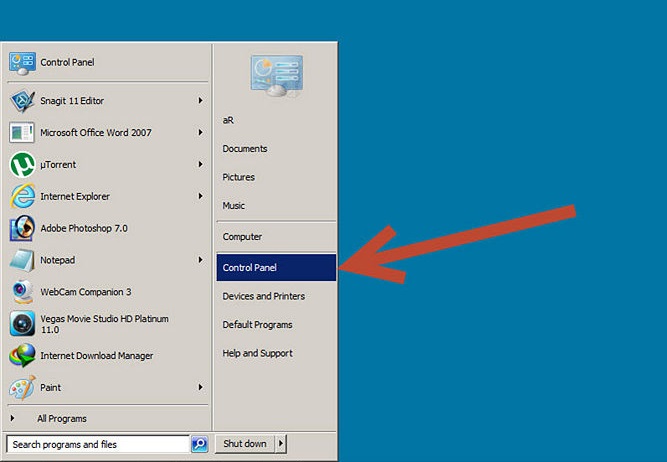Click All Programs label
The height and width of the screenshot is (462, 667).
coord(62,419)
